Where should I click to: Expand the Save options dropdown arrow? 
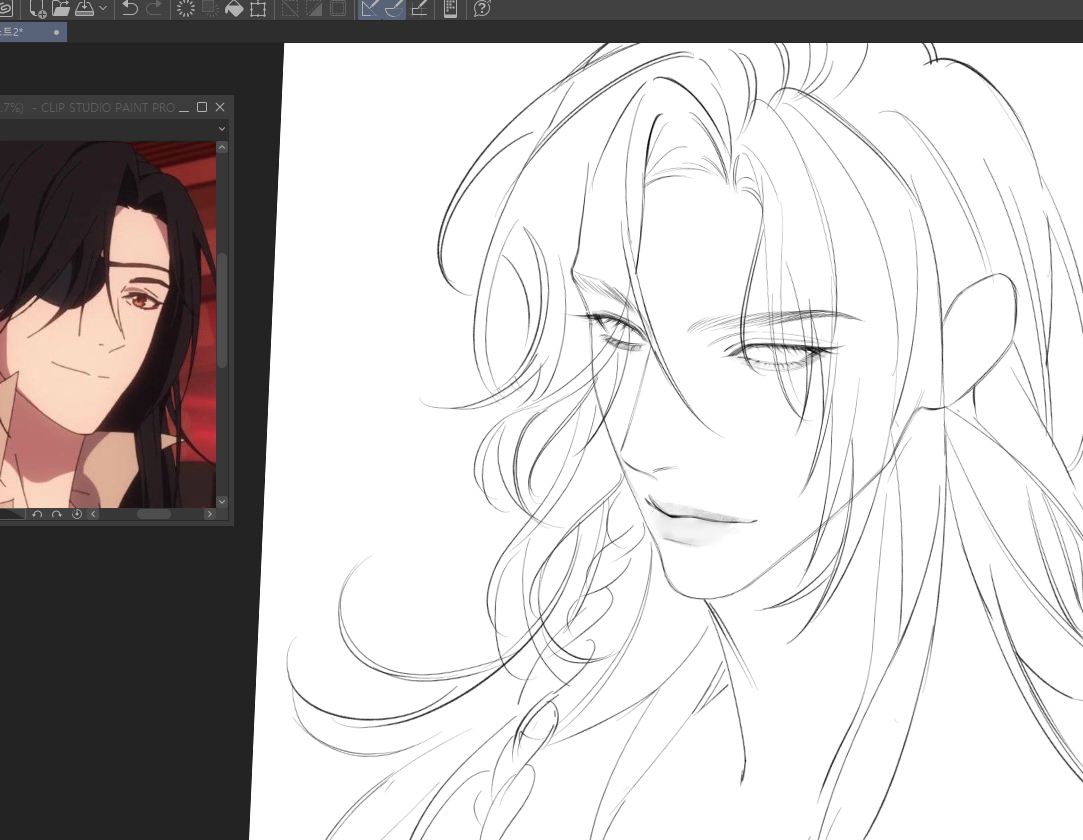coord(103,9)
